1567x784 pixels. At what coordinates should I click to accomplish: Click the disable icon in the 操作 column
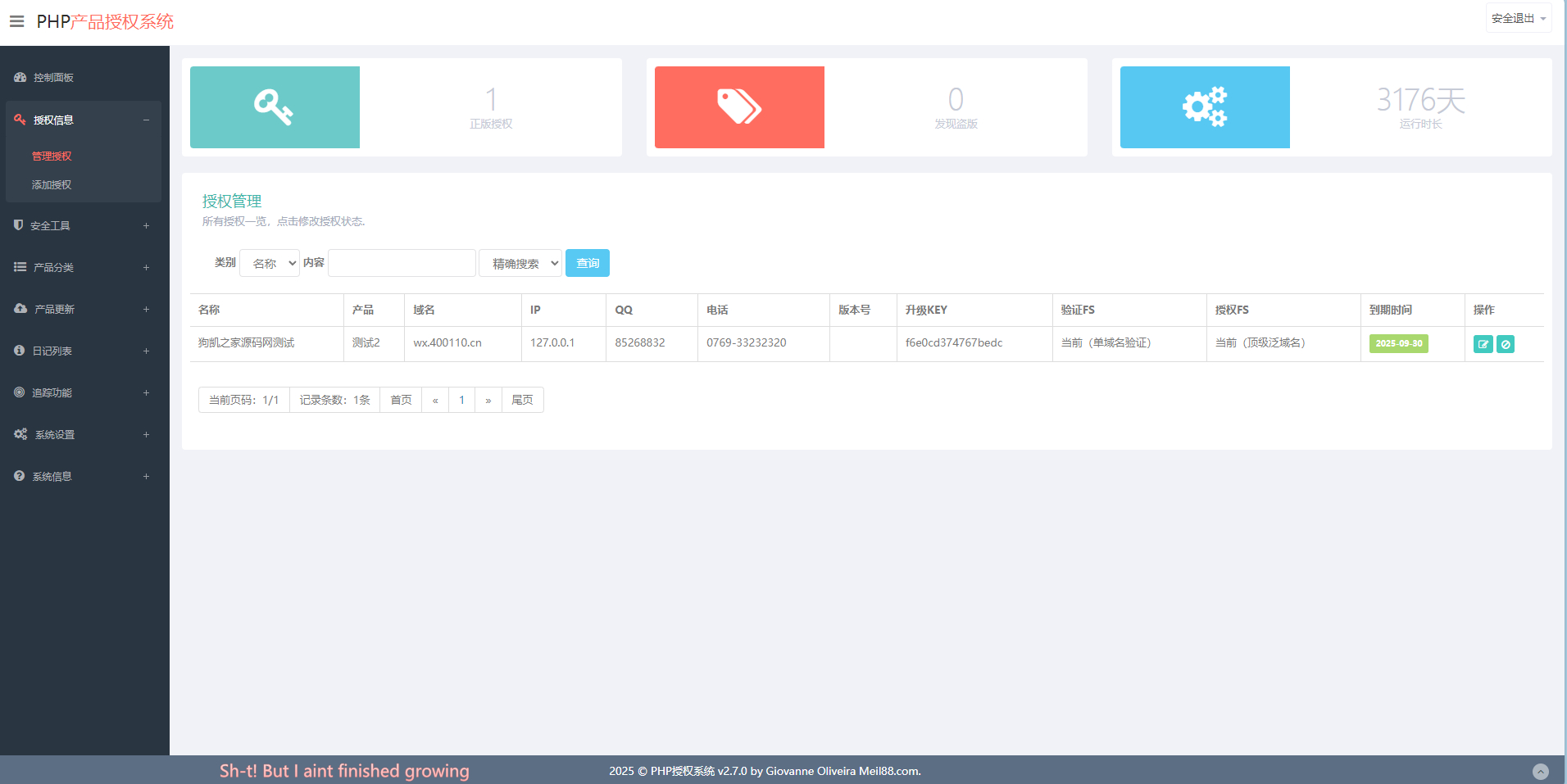(x=1506, y=344)
